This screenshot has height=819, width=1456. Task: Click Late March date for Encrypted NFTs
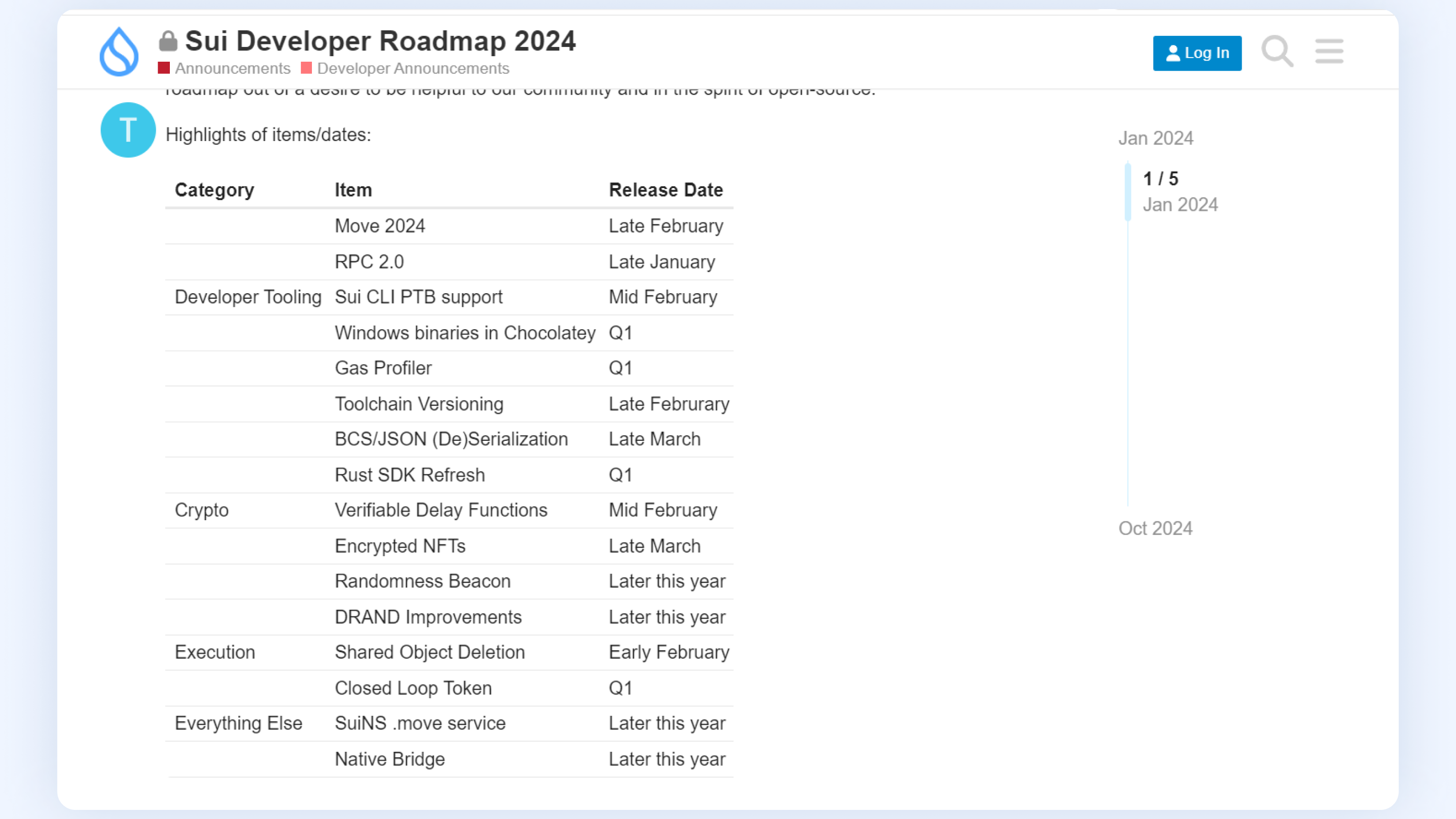click(x=655, y=546)
